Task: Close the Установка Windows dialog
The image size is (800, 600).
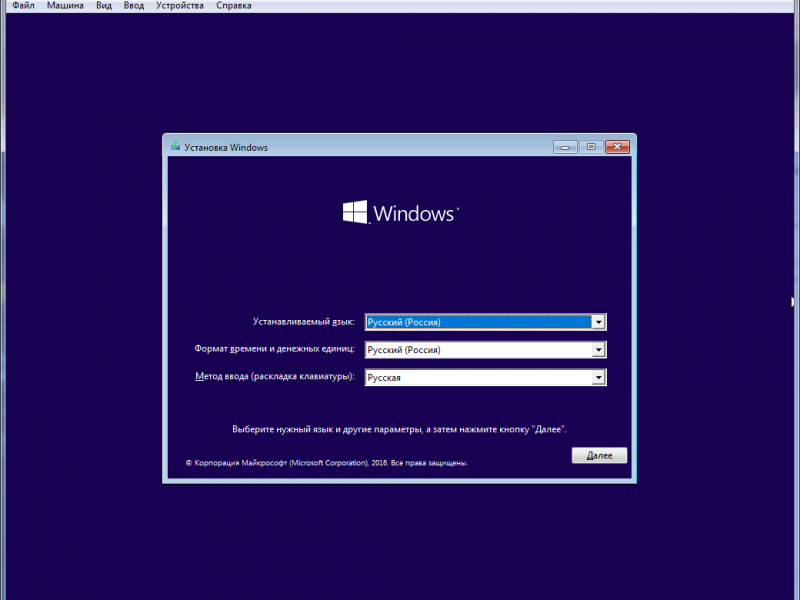Action: (617, 147)
